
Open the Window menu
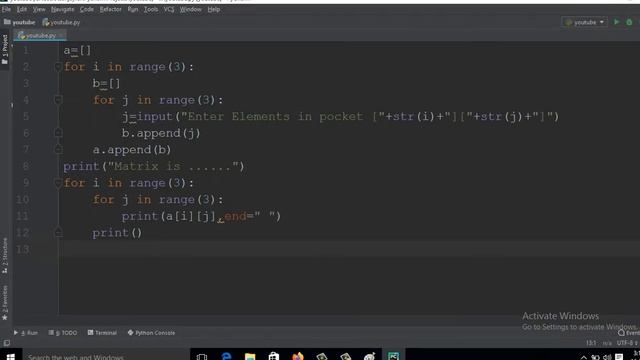(191, 9)
